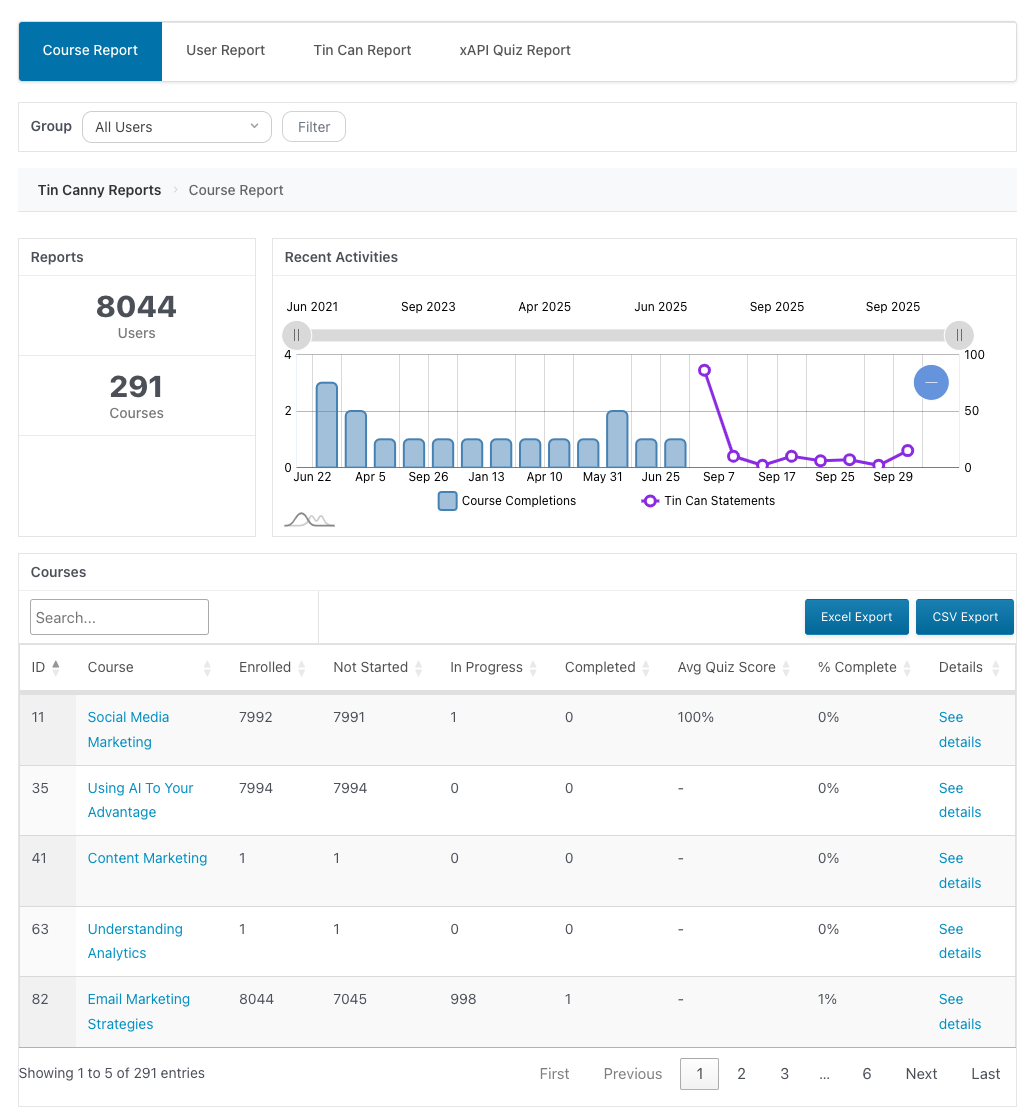
Task: Go to page 2 of courses
Action: (741, 1074)
